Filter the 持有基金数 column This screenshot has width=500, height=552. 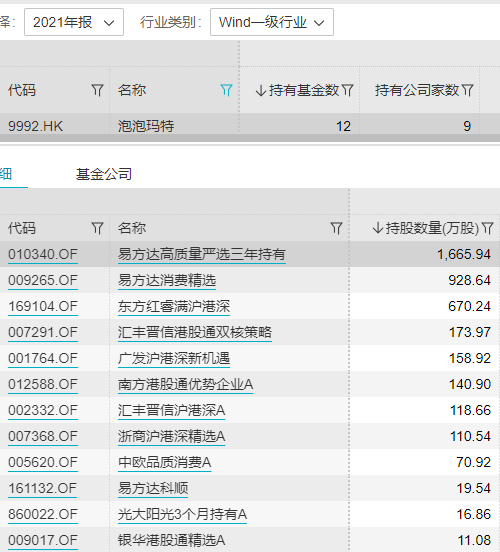(x=347, y=90)
